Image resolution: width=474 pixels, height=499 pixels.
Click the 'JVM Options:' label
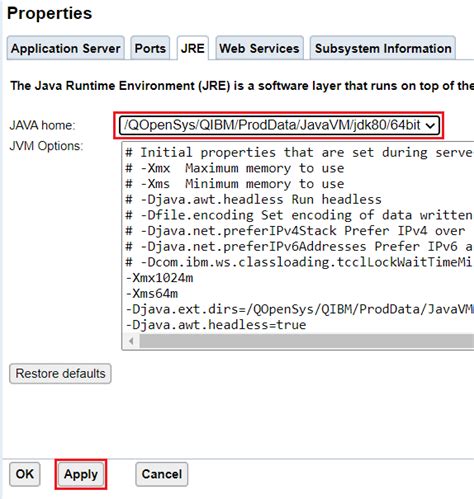(x=46, y=146)
